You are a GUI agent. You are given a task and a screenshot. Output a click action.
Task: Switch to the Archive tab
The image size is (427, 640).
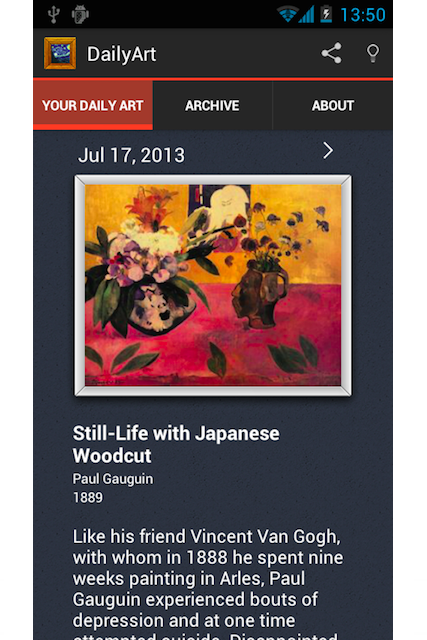[212, 106]
